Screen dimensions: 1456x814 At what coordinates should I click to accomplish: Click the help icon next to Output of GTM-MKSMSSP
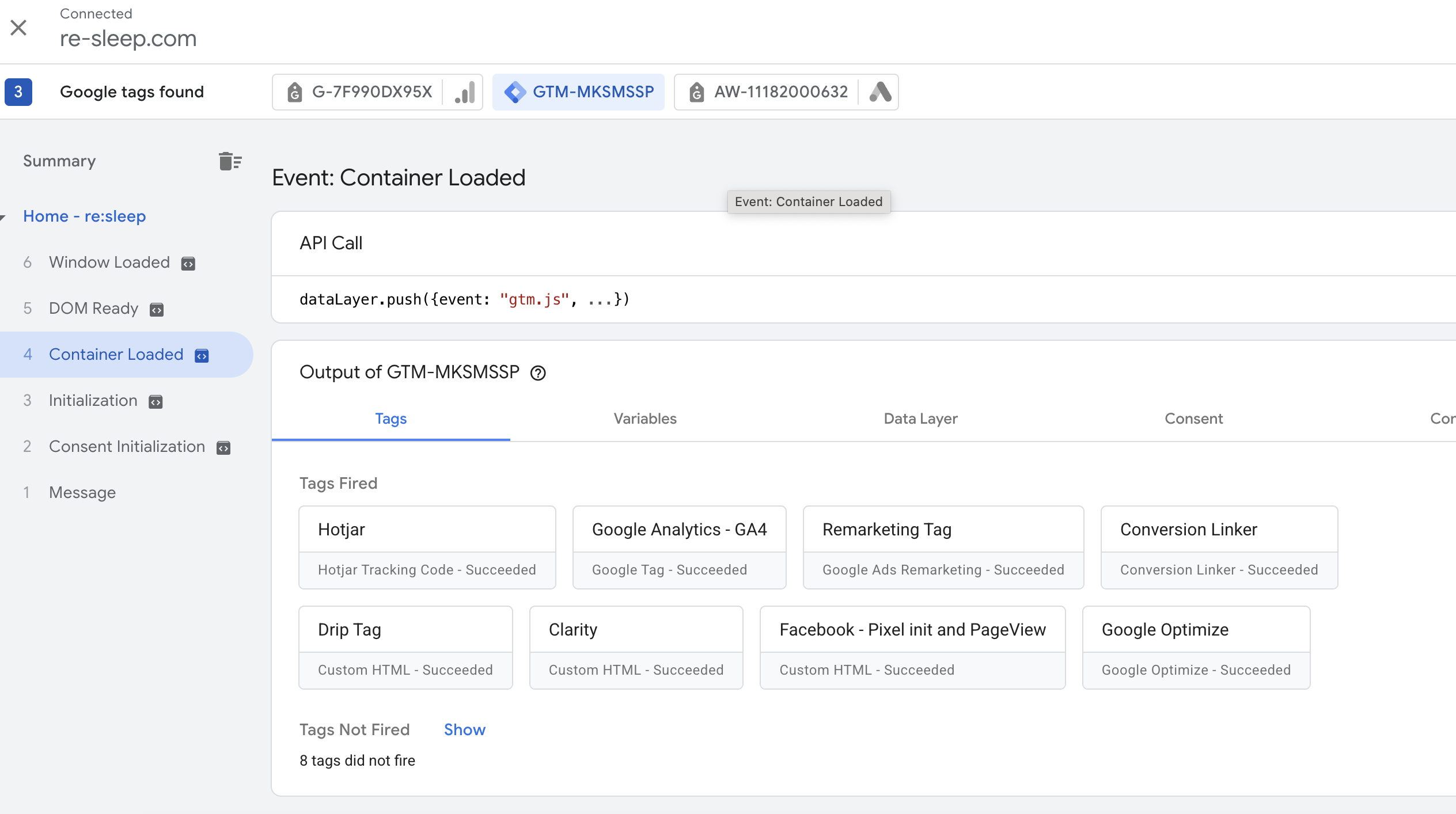click(538, 373)
